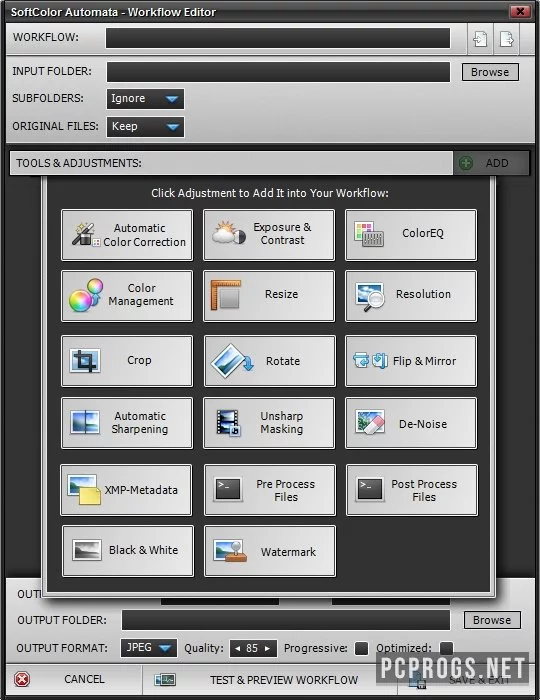Open the Original Files Keep dropdown

pos(145,127)
